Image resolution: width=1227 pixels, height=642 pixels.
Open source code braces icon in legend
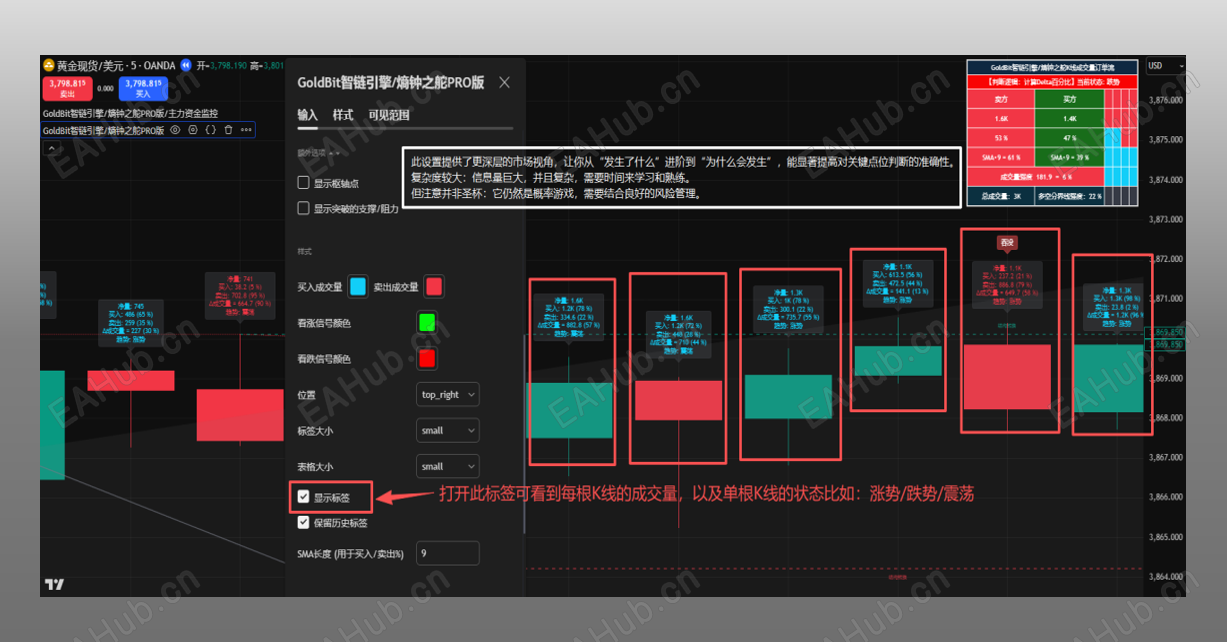pos(210,130)
